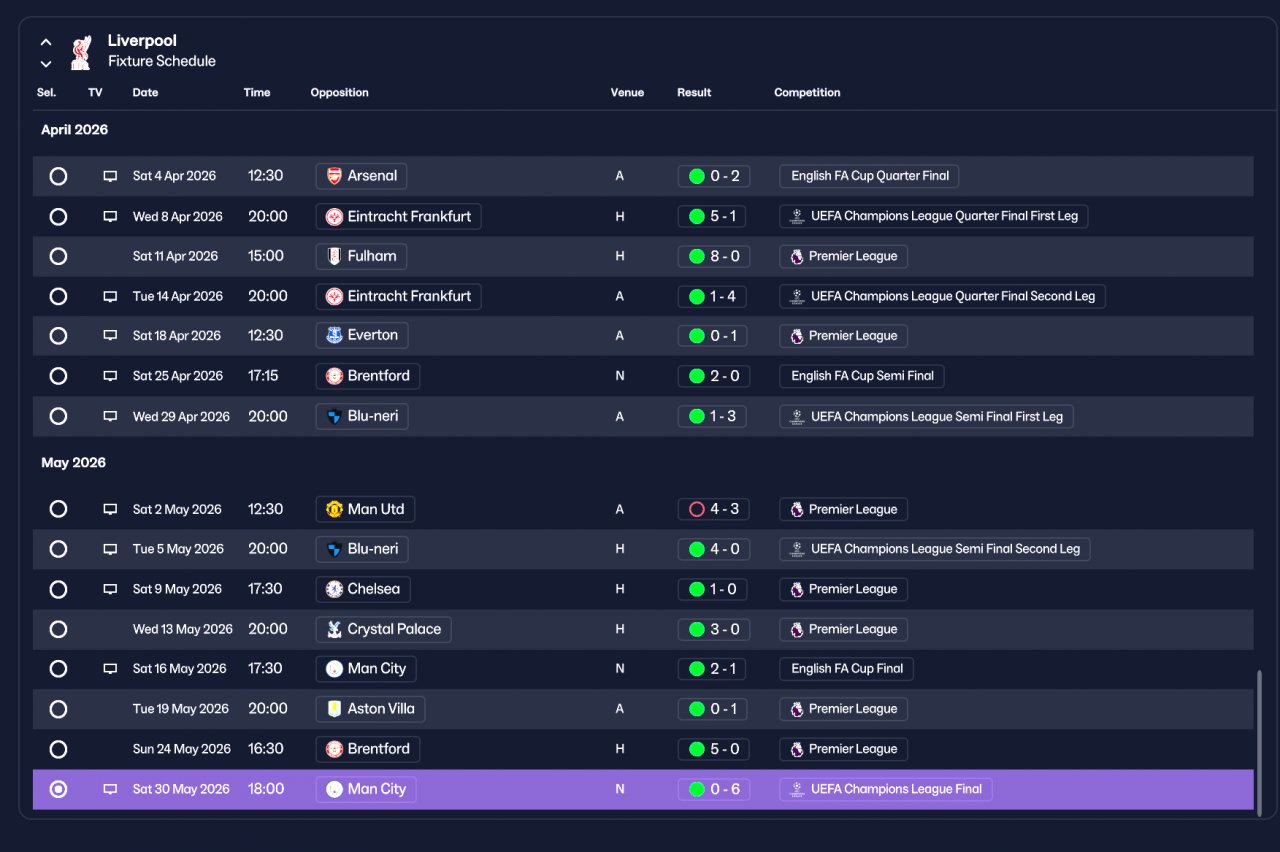The width and height of the screenshot is (1280, 852).
Task: Open UEFA Champions League Final competition link
Action: click(886, 789)
